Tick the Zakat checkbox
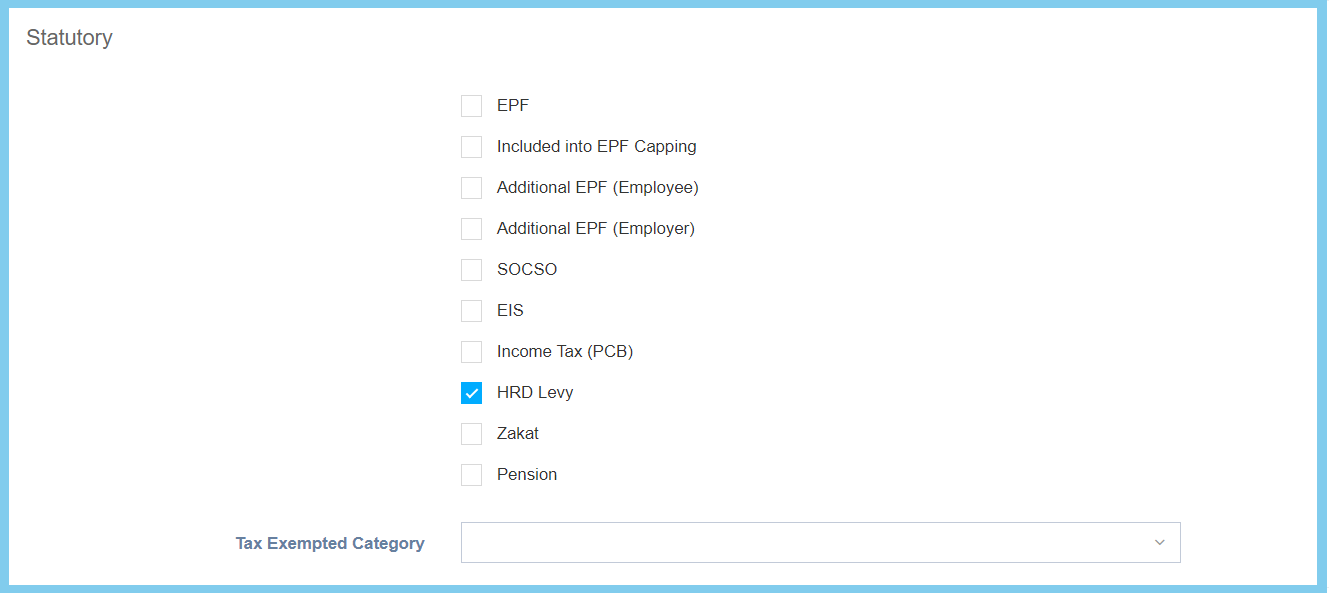 (x=471, y=434)
